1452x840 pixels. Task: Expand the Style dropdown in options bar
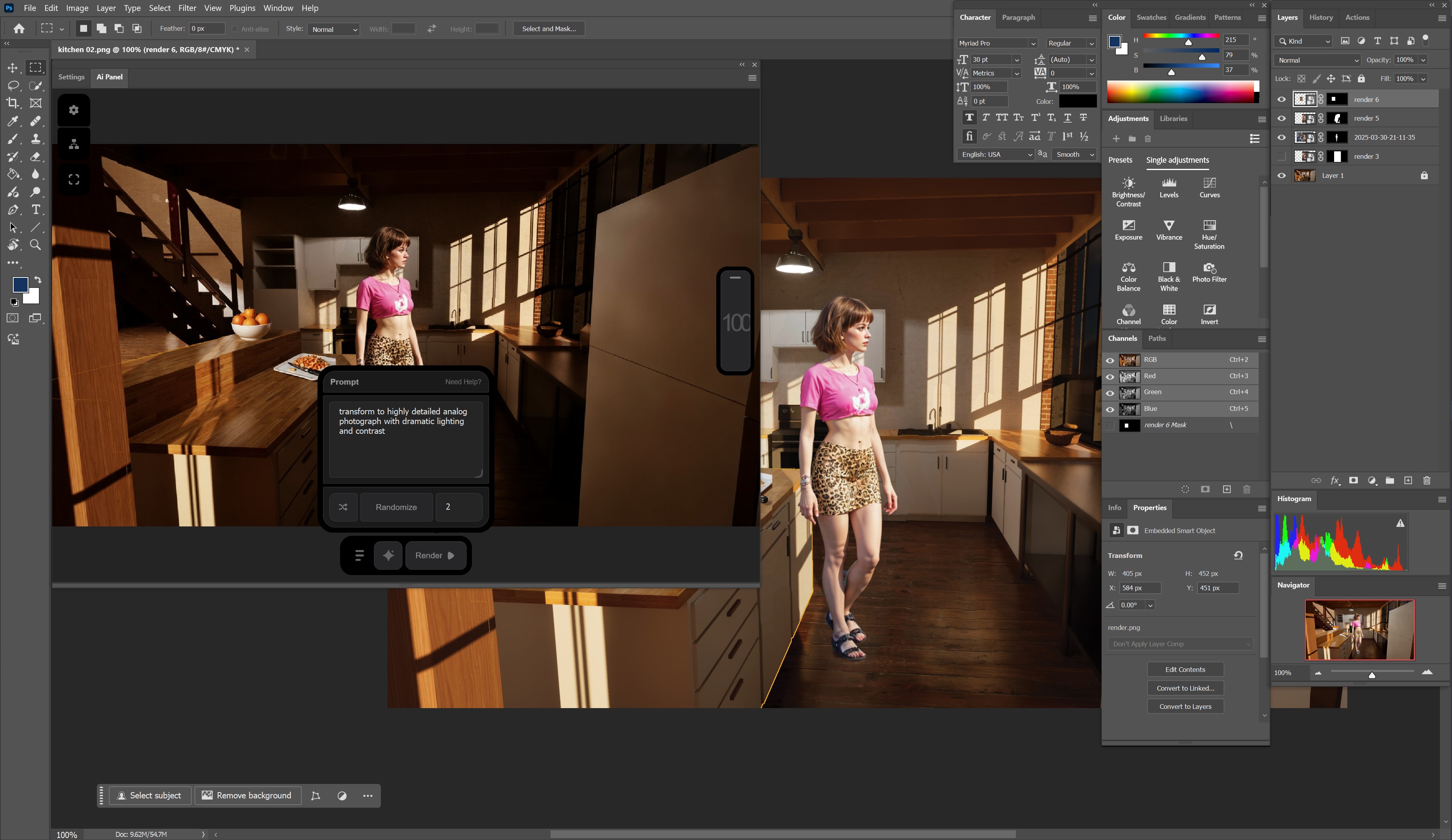[333, 30]
